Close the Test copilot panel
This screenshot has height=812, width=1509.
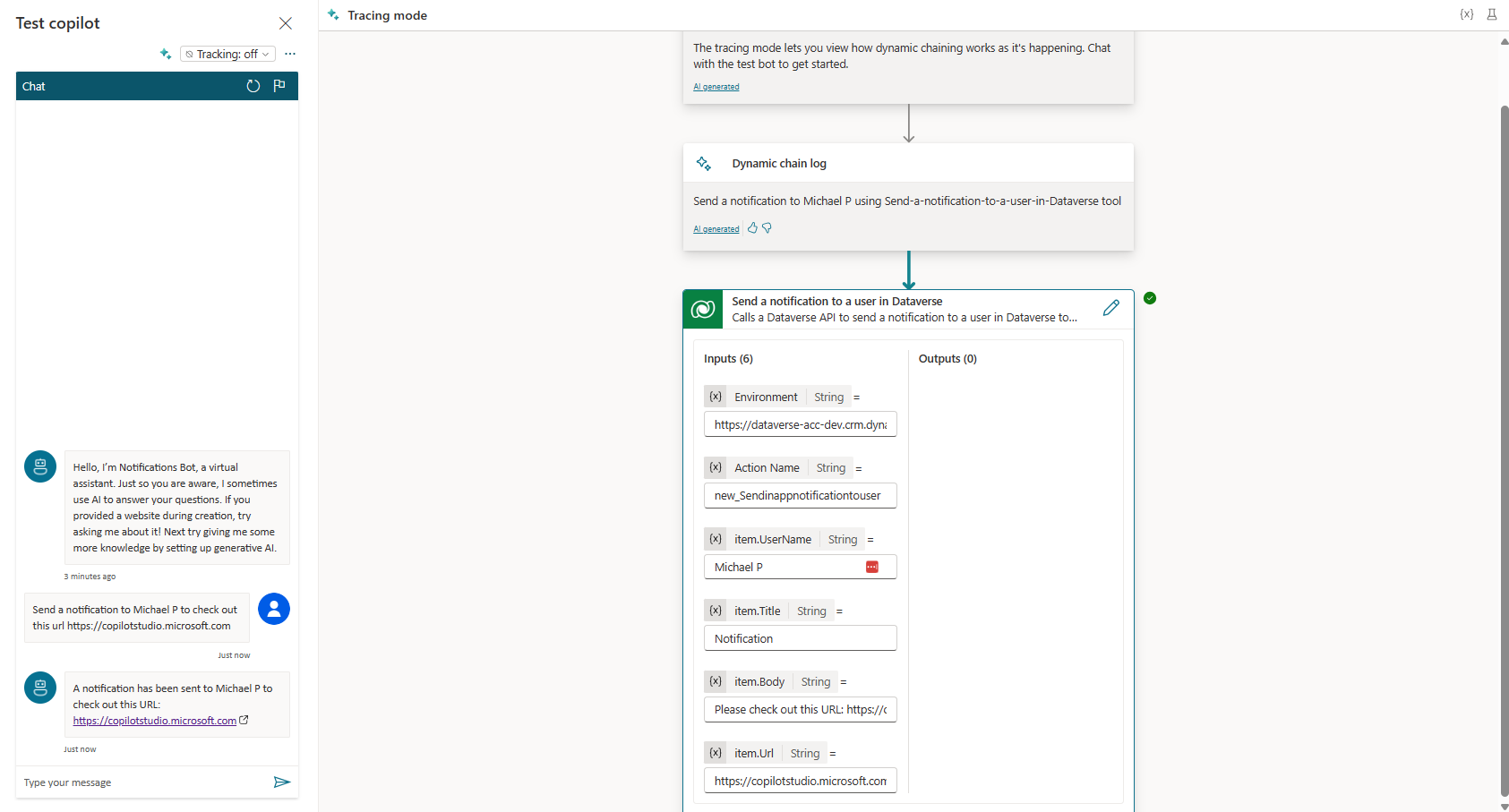click(x=286, y=23)
